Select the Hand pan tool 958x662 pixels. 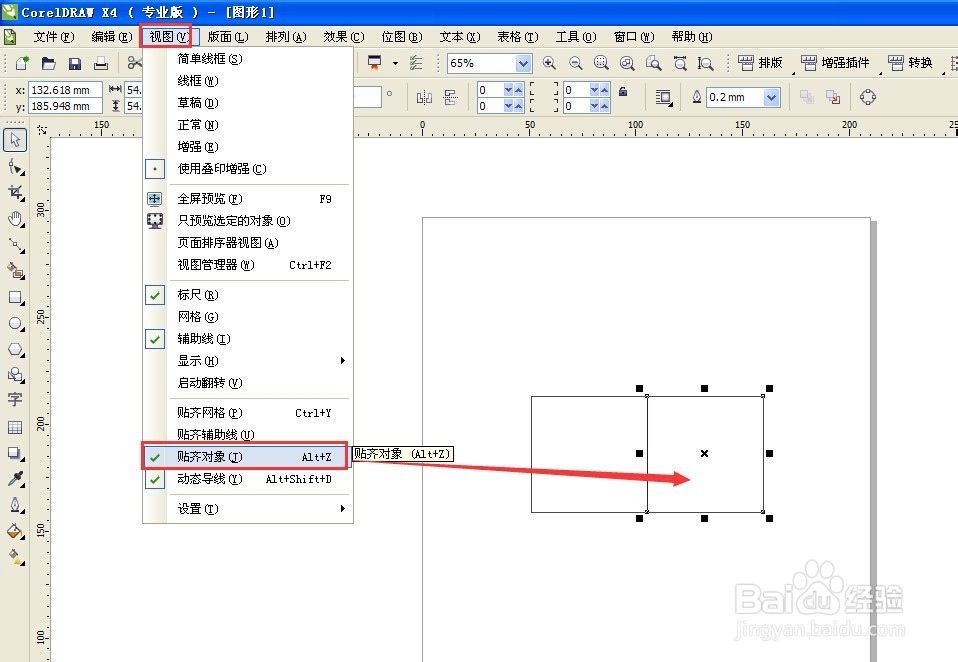15,219
